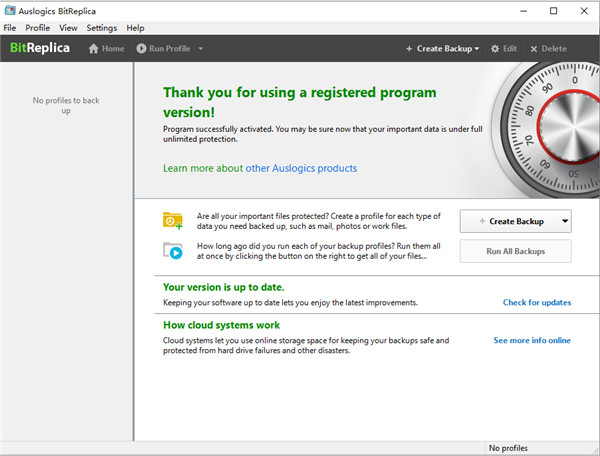Open the Settings menu

click(x=101, y=28)
